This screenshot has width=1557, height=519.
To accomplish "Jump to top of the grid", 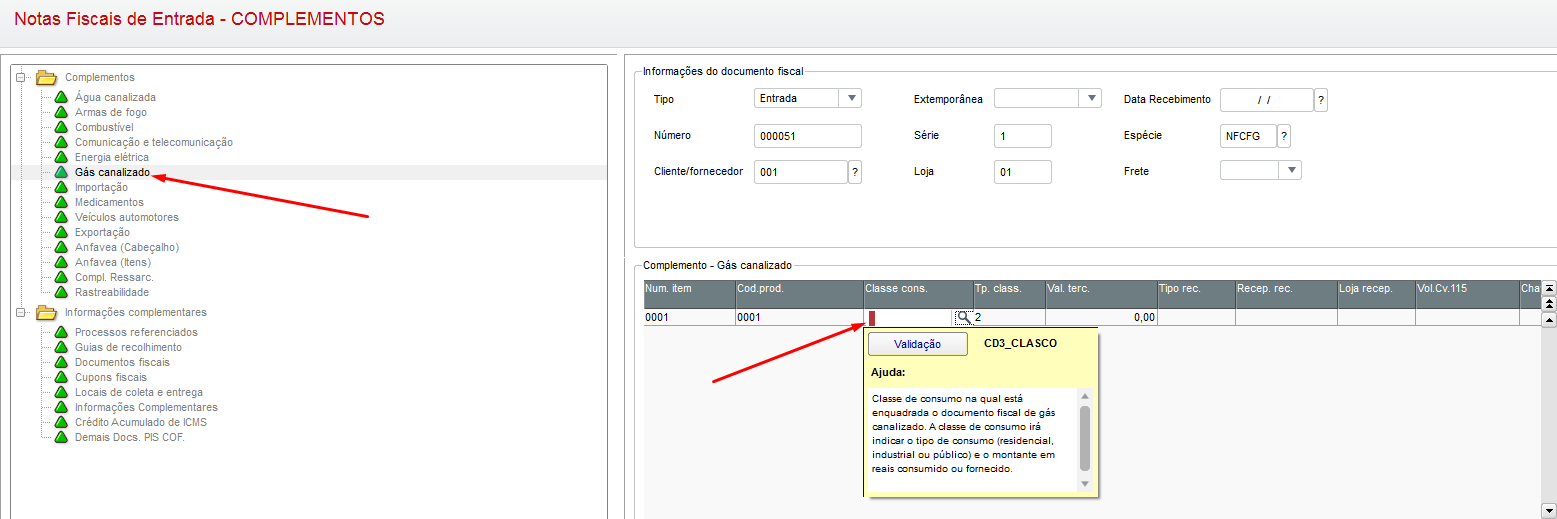I will (x=1549, y=288).
